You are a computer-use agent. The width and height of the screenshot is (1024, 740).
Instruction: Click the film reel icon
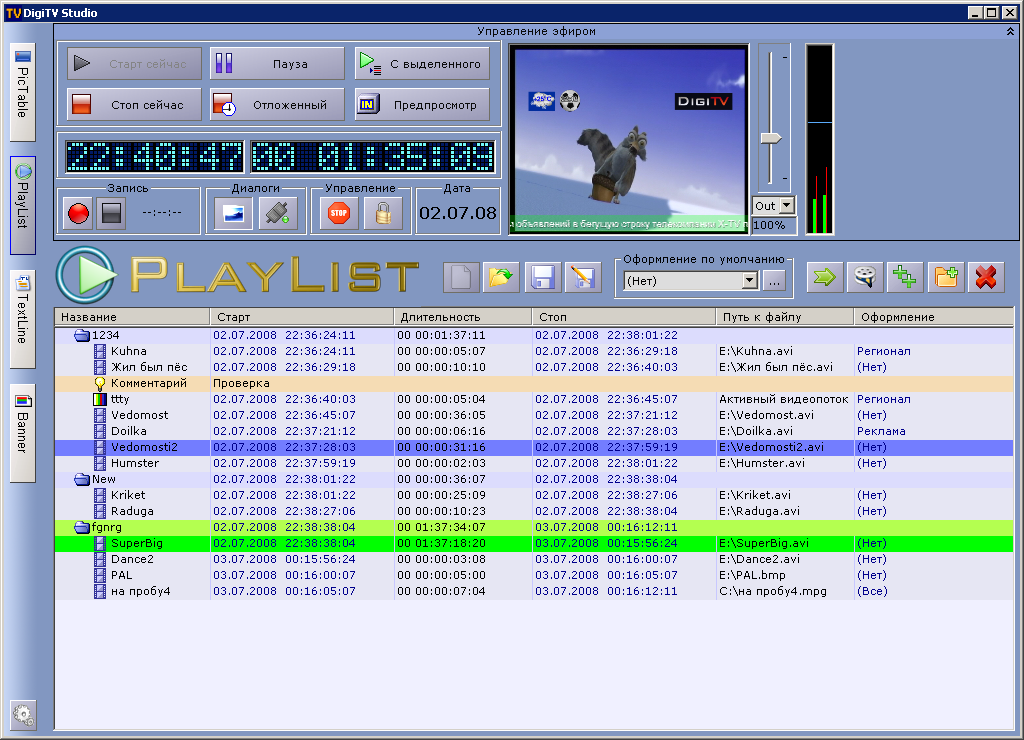coord(865,278)
